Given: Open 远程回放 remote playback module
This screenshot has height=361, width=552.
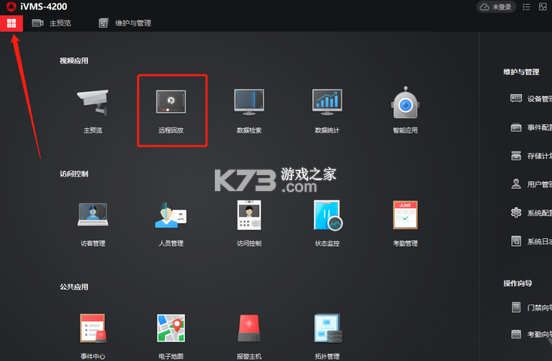Looking at the screenshot, I should tap(171, 111).
